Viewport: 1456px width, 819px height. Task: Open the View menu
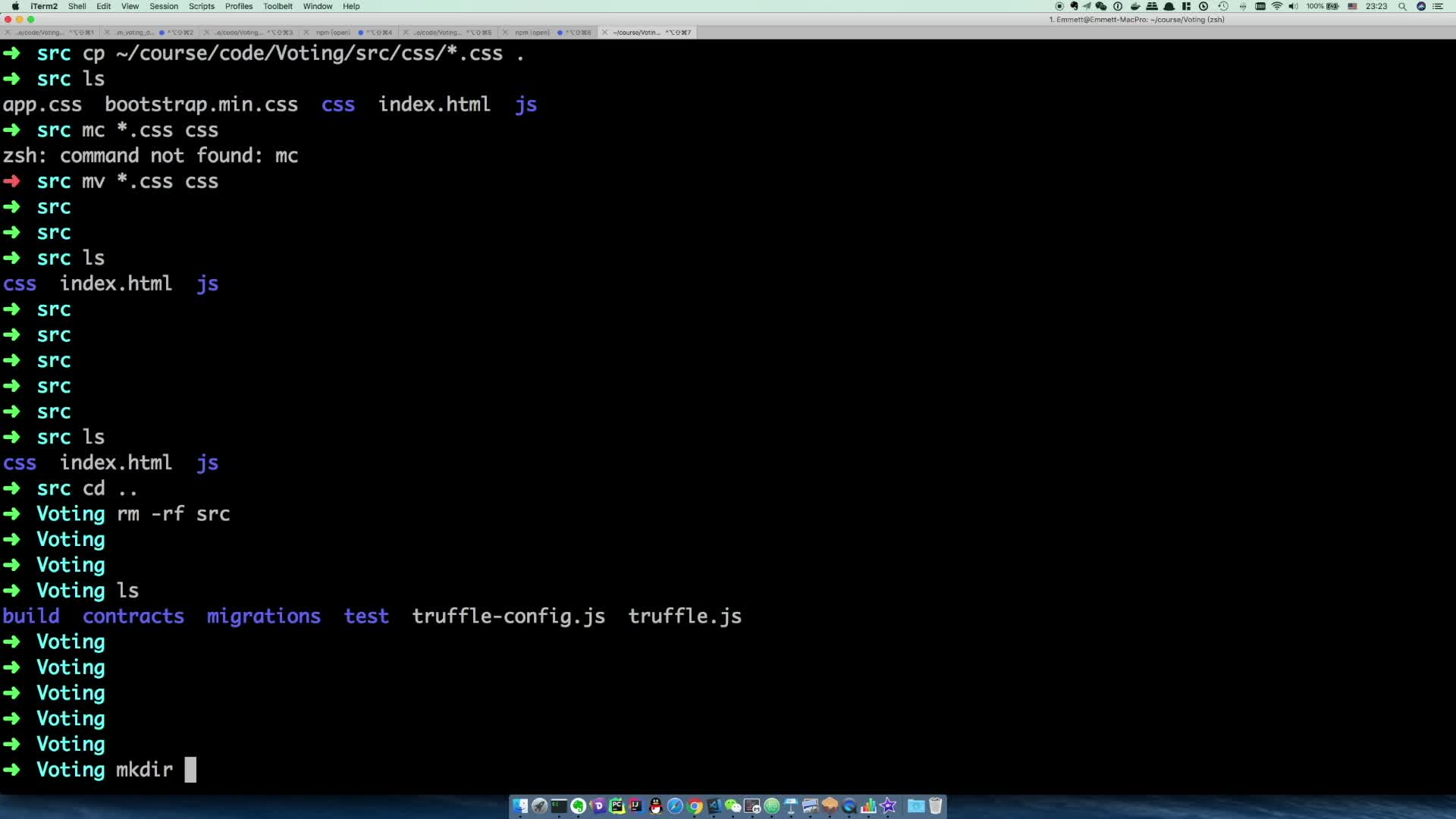point(130,6)
